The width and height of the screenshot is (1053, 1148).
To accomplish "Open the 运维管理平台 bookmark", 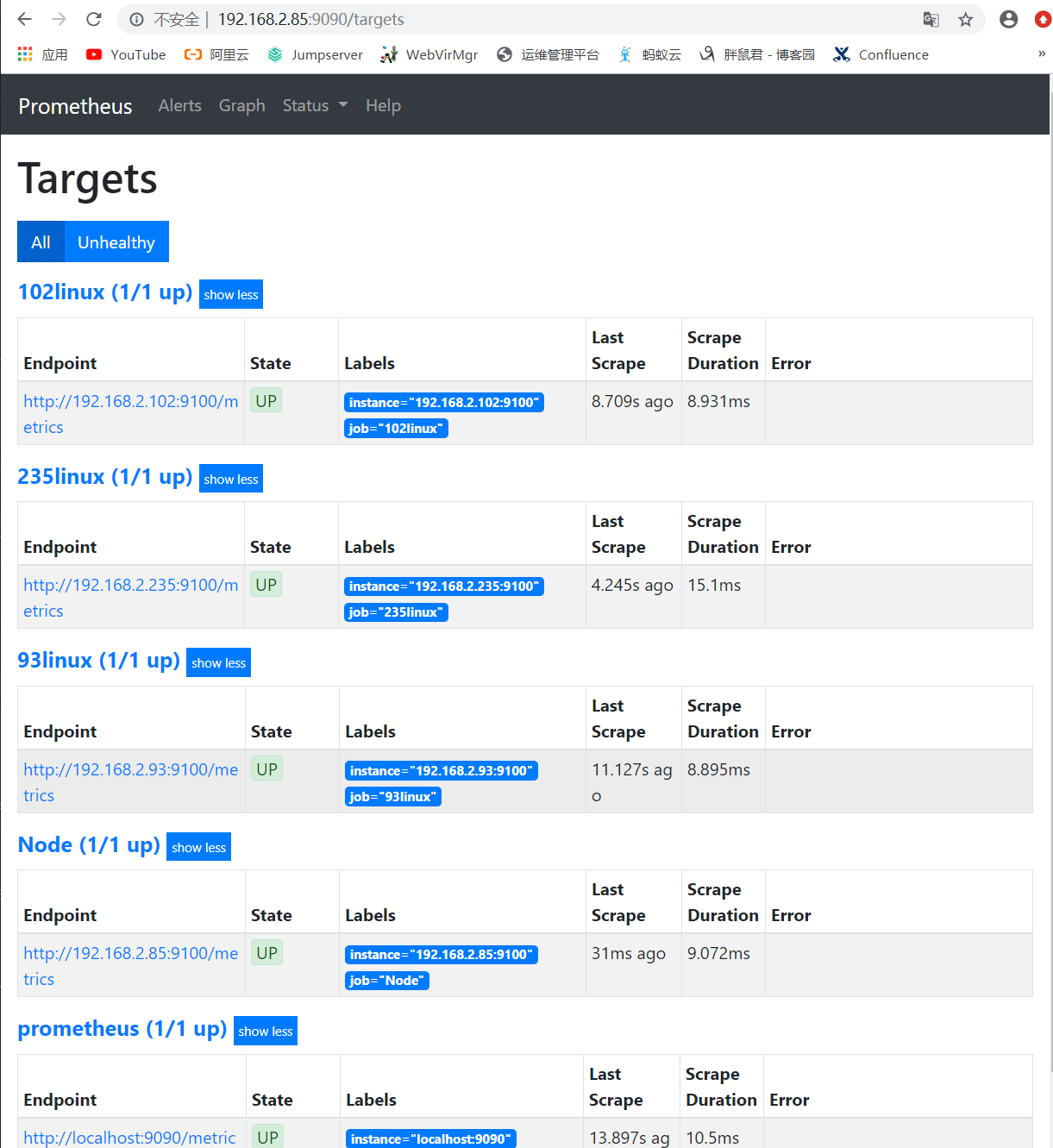I will click(x=548, y=54).
